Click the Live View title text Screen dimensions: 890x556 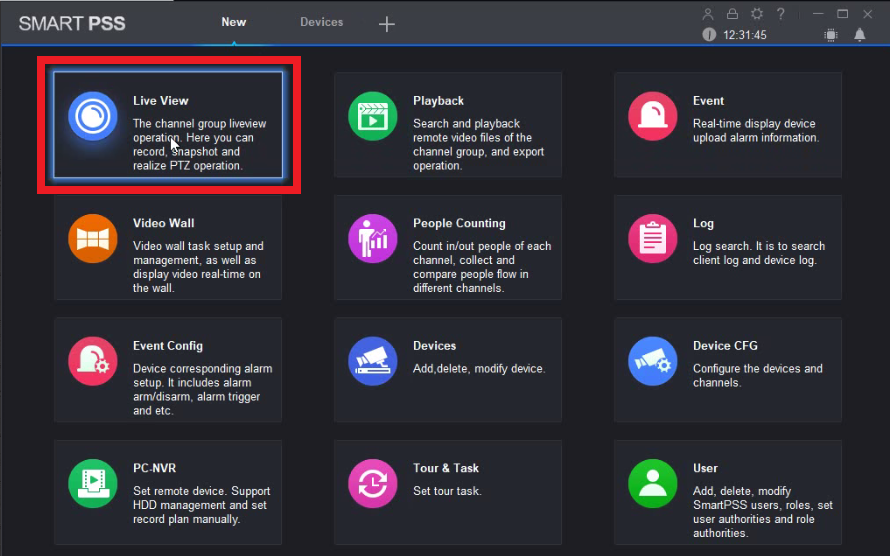pos(161,101)
